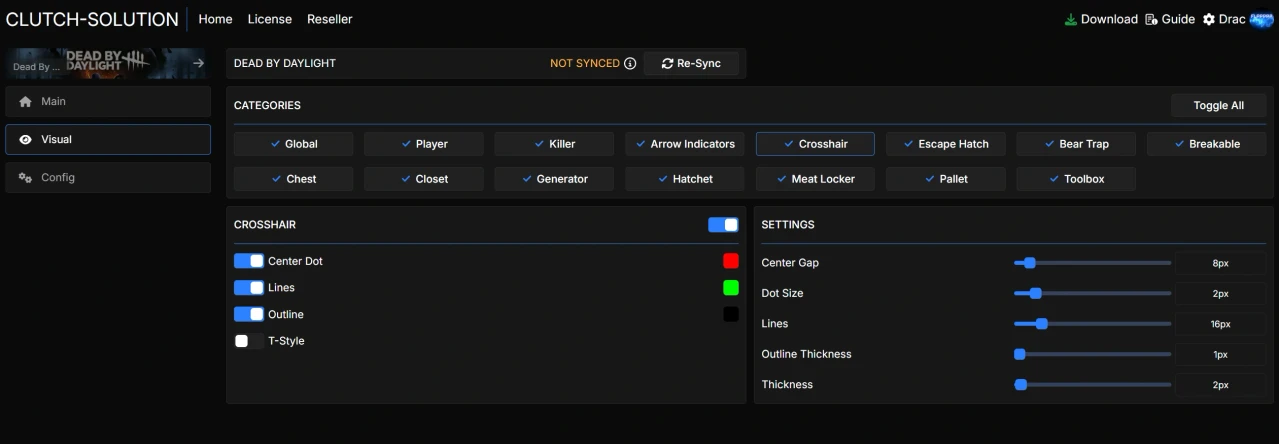1279x444 pixels.
Task: Click the green Download icon
Action: [x=1071, y=19]
